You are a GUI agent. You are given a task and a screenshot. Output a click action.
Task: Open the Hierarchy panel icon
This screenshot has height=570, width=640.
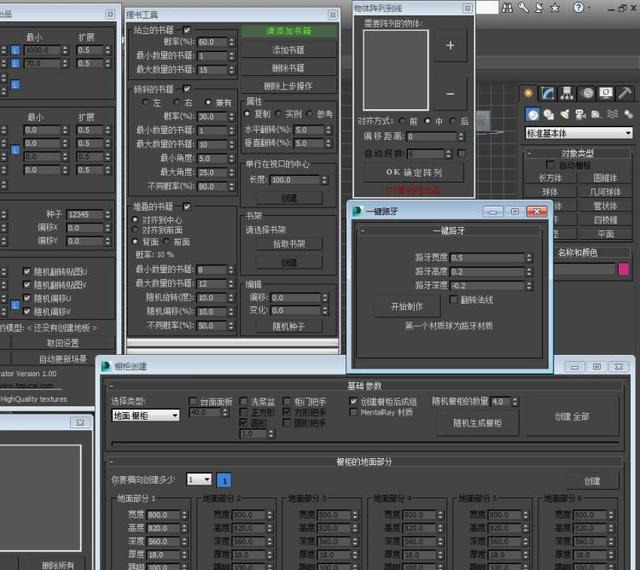[568, 93]
